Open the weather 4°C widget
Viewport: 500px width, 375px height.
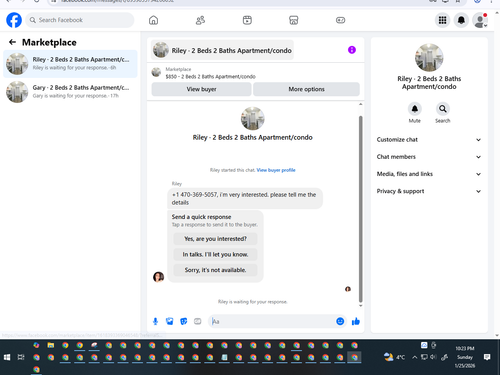pyautogui.click(x=394, y=357)
